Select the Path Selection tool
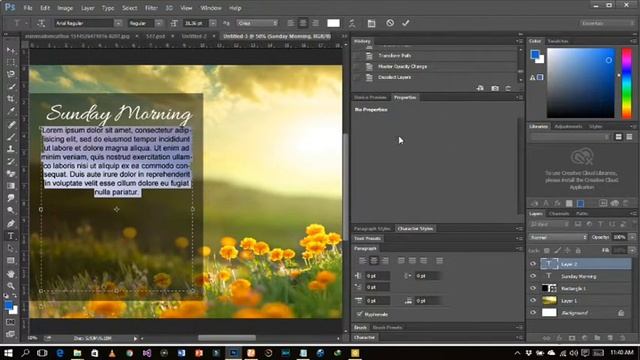Viewport: 640px width, 360px height. pos(11,248)
